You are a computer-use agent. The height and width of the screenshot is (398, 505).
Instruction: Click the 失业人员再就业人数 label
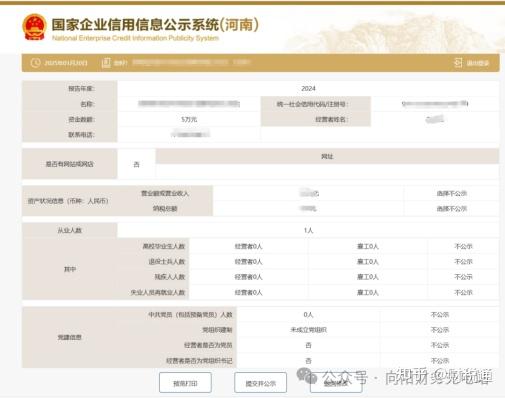(158, 292)
